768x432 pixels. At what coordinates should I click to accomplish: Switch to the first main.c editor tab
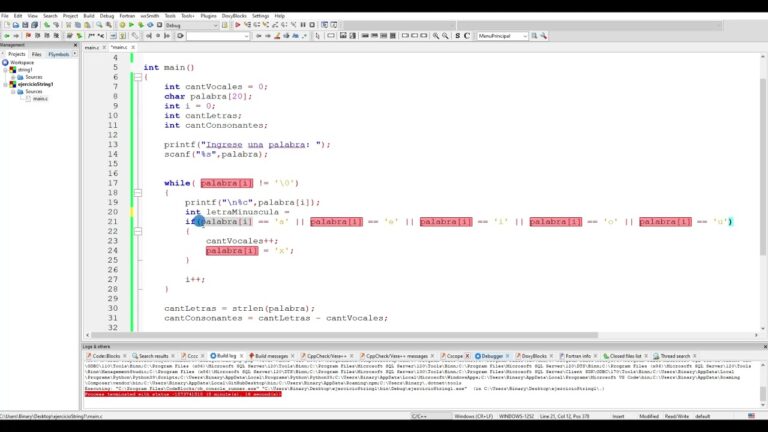click(92, 48)
